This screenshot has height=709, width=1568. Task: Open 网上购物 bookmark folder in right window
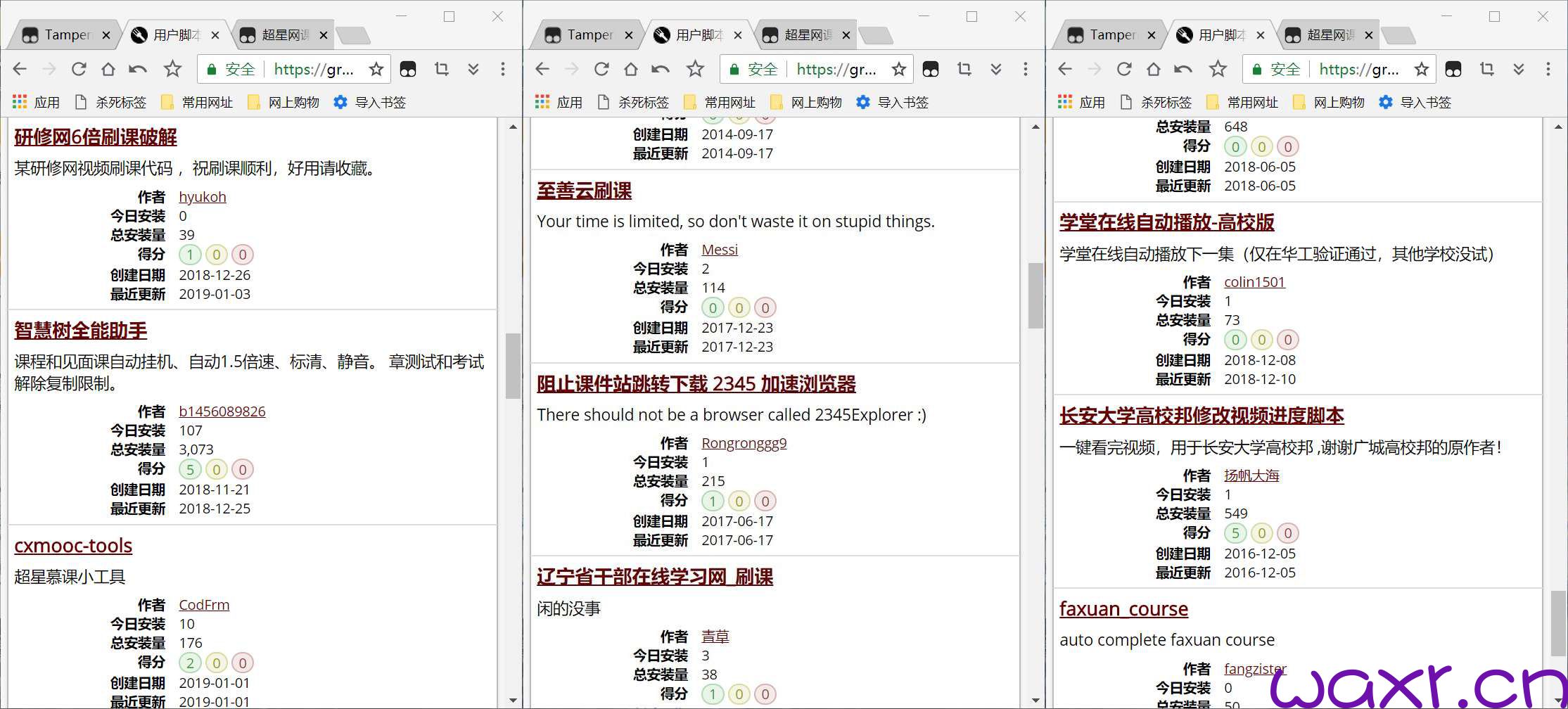1329,102
